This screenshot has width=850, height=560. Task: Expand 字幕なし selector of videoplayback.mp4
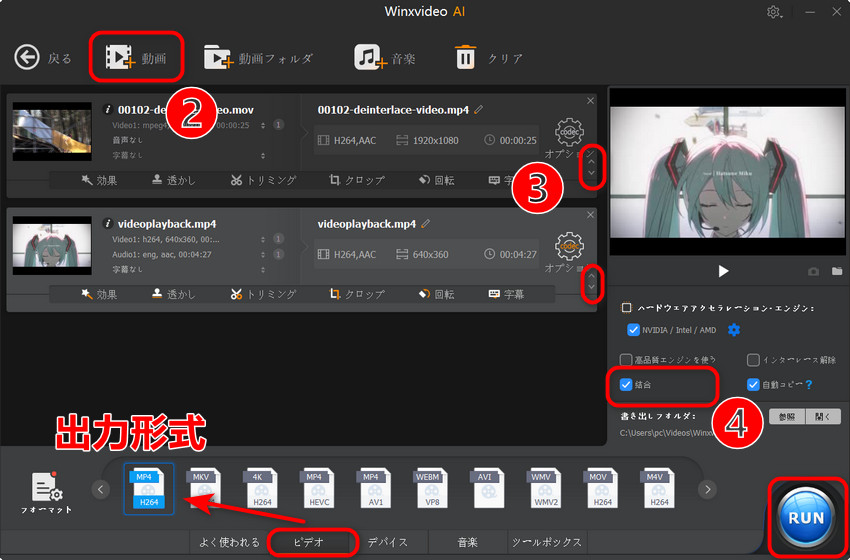click(x=263, y=269)
